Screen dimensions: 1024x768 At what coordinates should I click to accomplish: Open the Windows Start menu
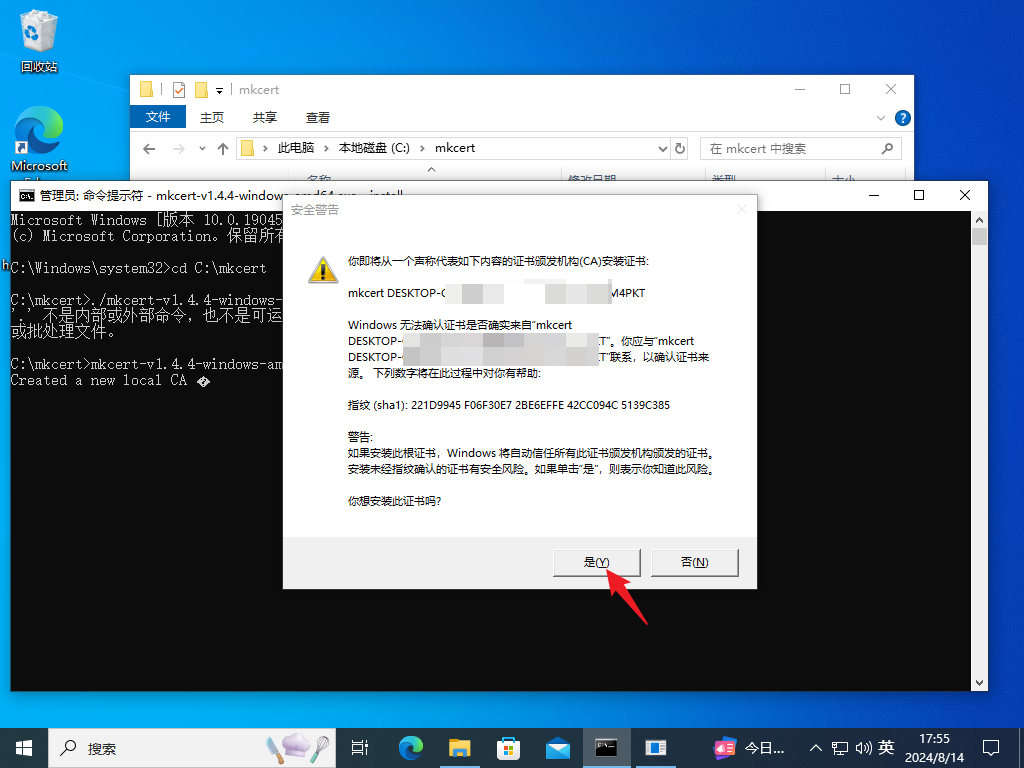(24, 747)
